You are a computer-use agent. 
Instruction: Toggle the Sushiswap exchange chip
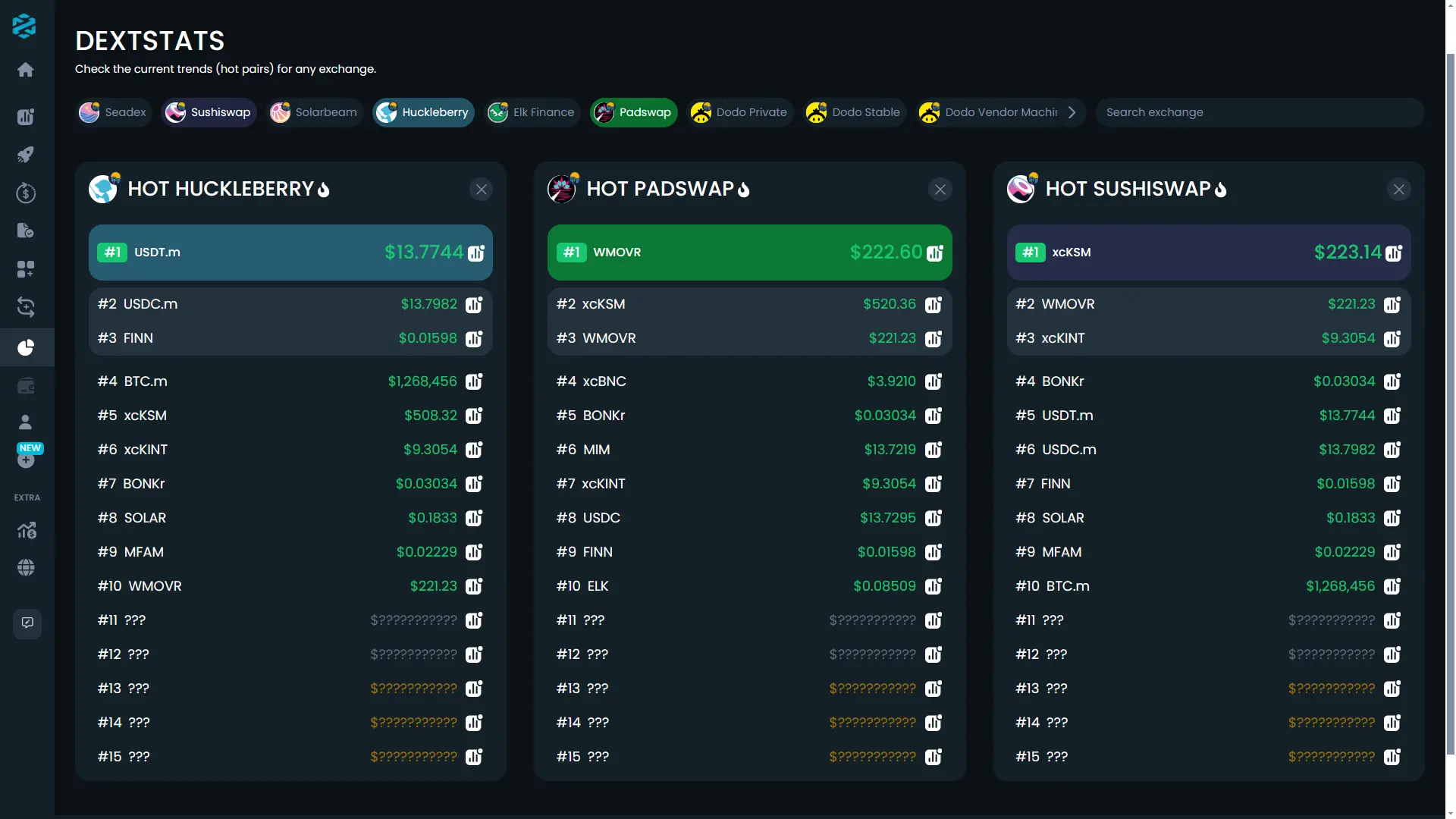tap(209, 112)
